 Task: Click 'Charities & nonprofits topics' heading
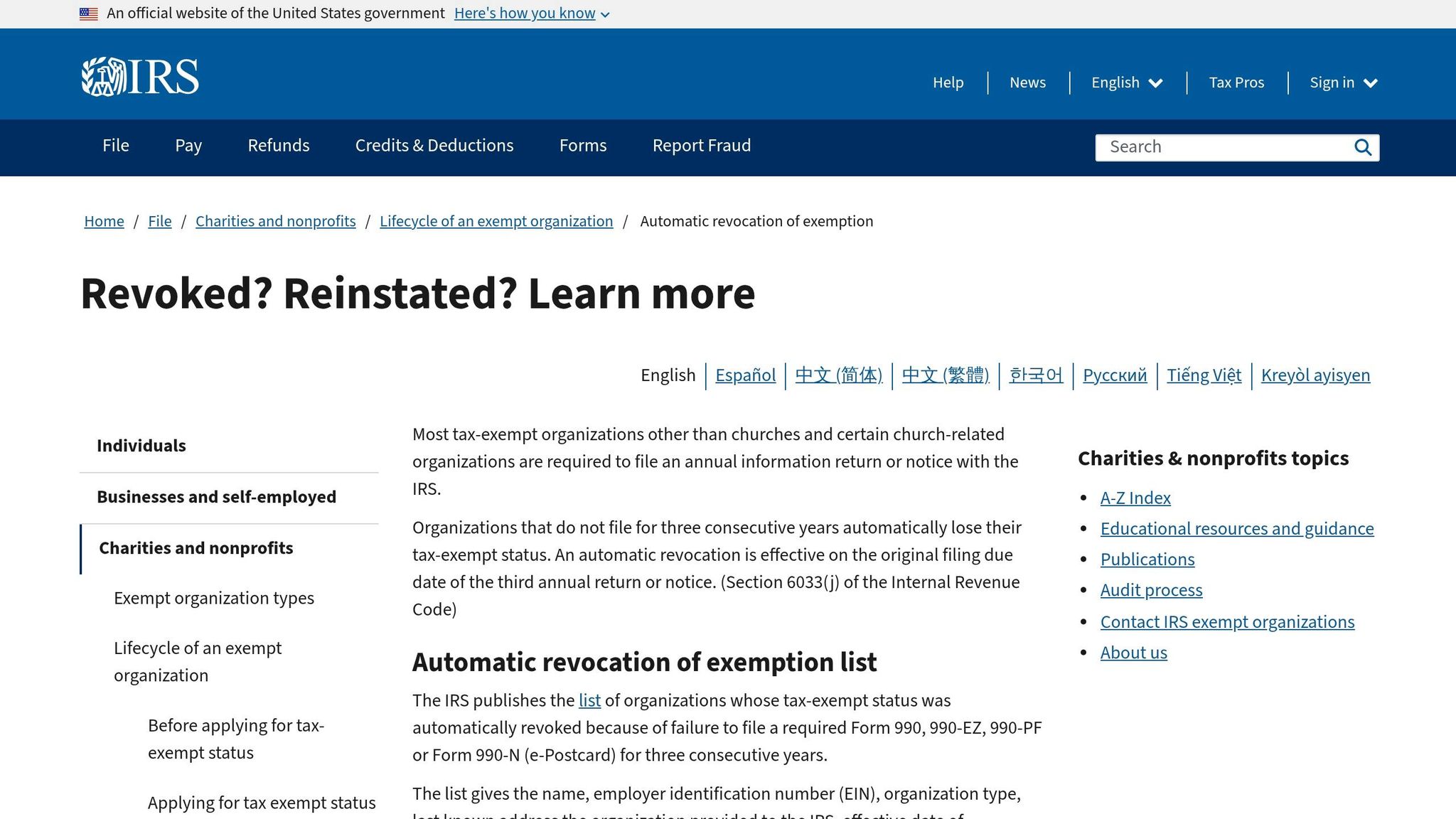click(x=1213, y=459)
